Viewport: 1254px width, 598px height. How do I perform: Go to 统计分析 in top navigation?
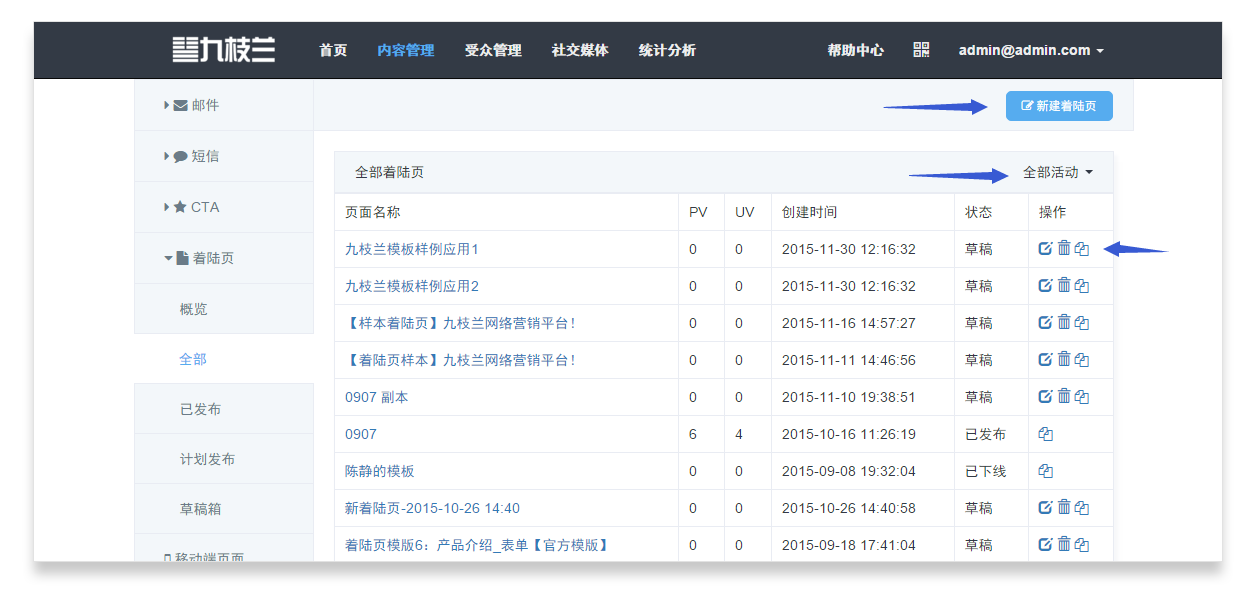point(667,50)
